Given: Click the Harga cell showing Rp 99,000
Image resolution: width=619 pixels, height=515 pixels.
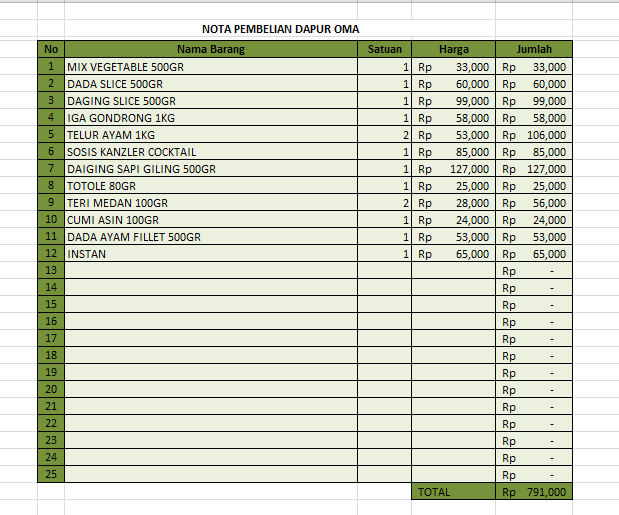Looking at the screenshot, I should coord(453,101).
